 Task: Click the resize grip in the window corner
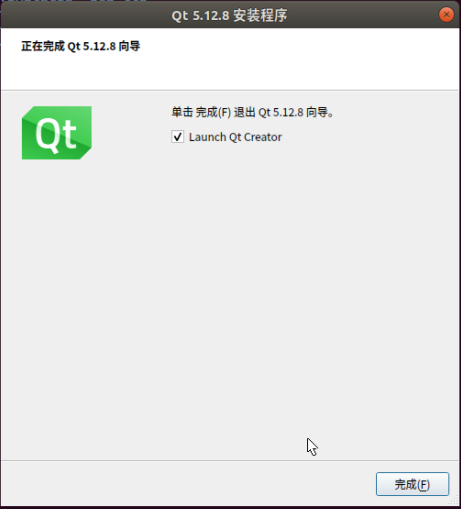coord(454,501)
